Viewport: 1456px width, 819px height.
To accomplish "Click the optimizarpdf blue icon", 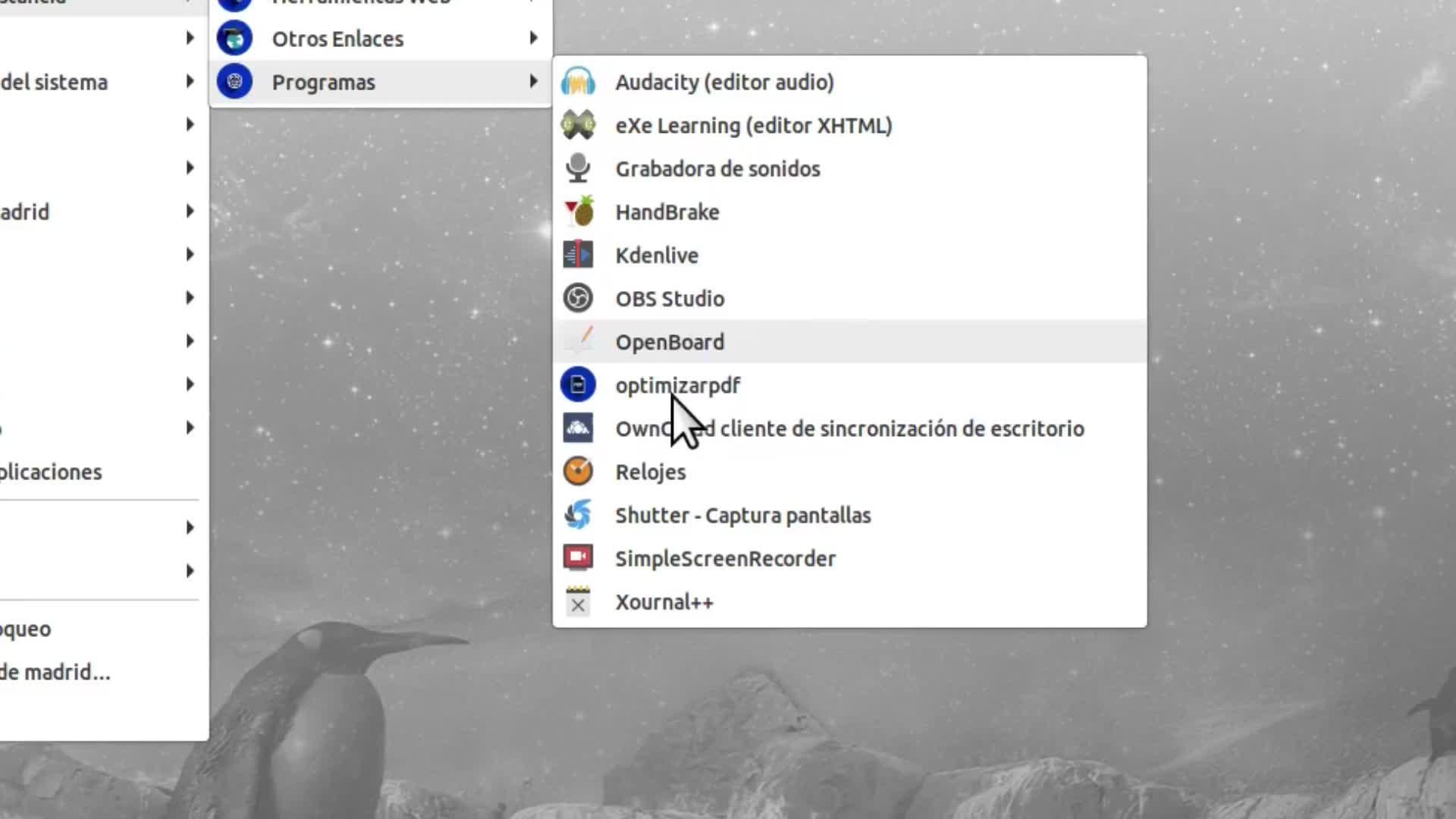I will coord(578,385).
